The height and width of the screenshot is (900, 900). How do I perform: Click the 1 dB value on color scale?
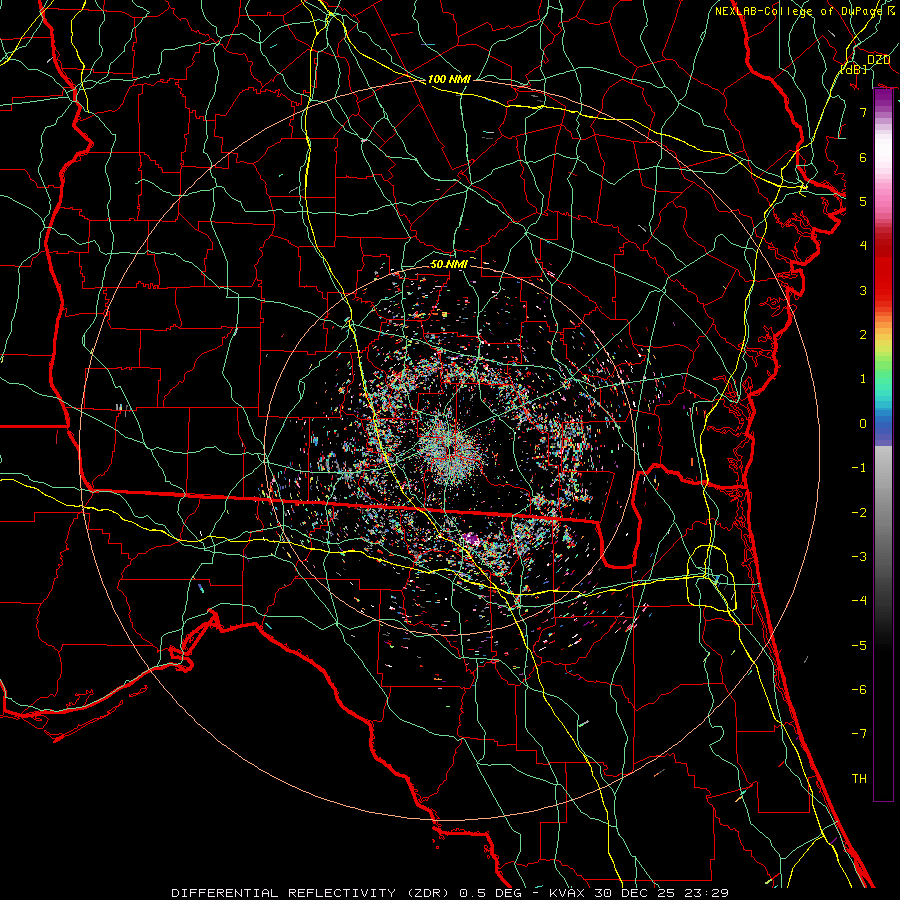tap(863, 379)
